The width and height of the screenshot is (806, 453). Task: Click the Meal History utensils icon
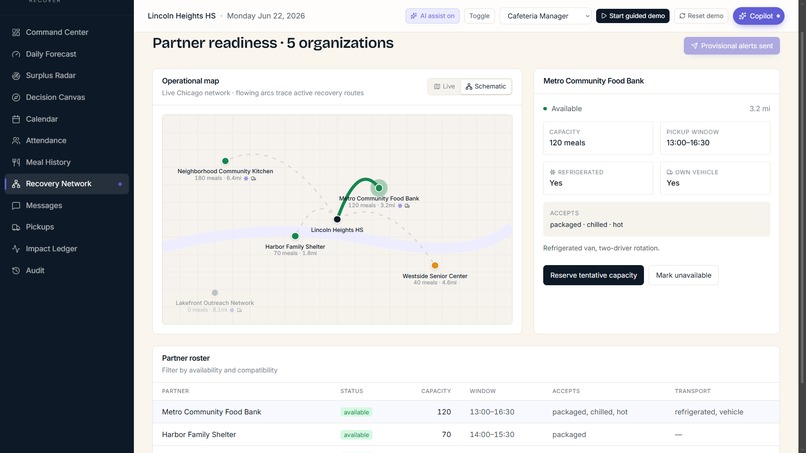(16, 162)
